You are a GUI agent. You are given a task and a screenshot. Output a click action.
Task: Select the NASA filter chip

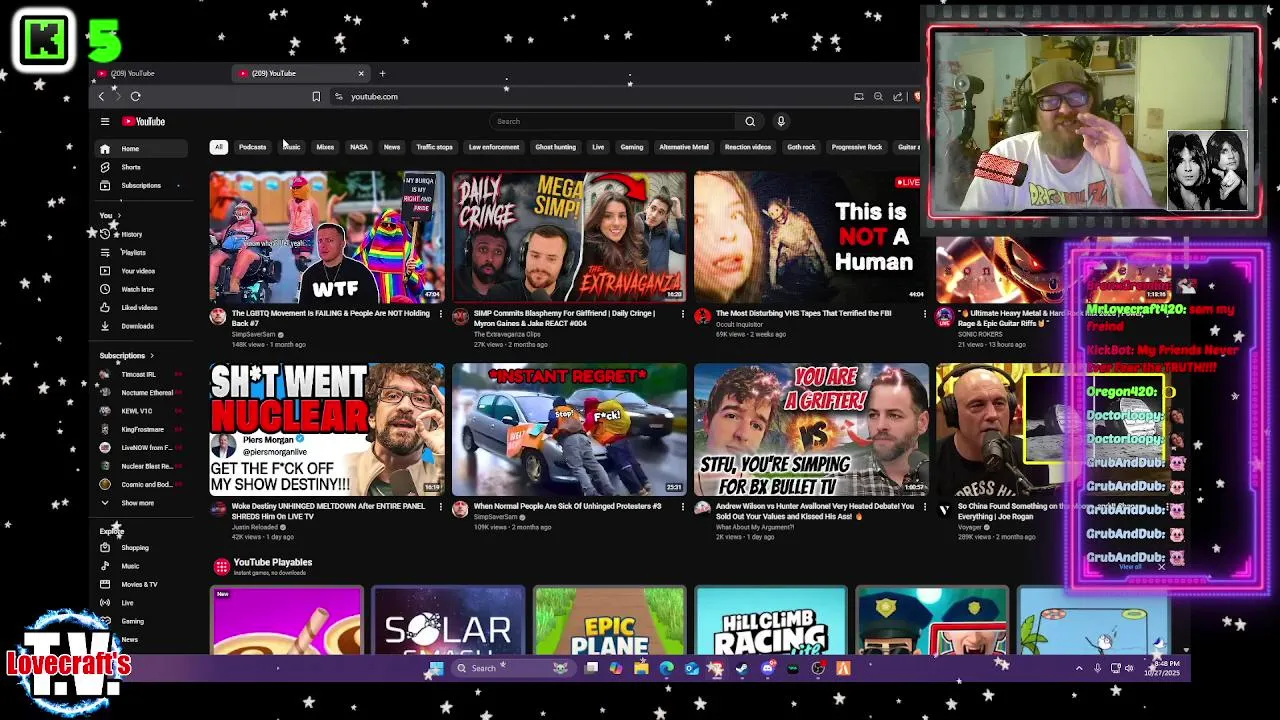click(x=358, y=147)
